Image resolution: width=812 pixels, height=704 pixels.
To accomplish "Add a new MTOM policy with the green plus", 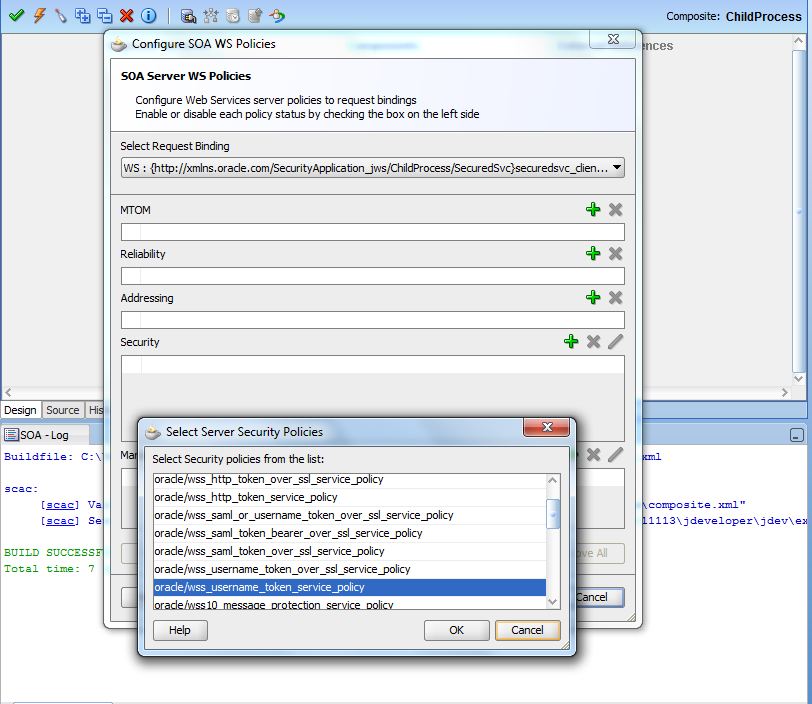I will (x=593, y=210).
